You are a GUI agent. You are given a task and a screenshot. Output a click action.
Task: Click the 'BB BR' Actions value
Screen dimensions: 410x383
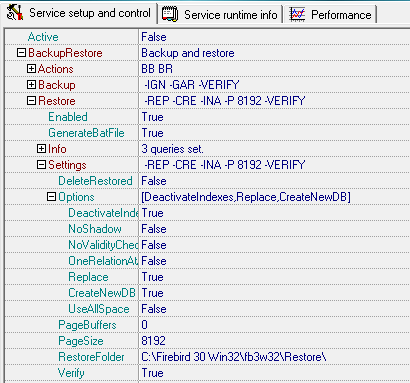[x=157, y=69]
